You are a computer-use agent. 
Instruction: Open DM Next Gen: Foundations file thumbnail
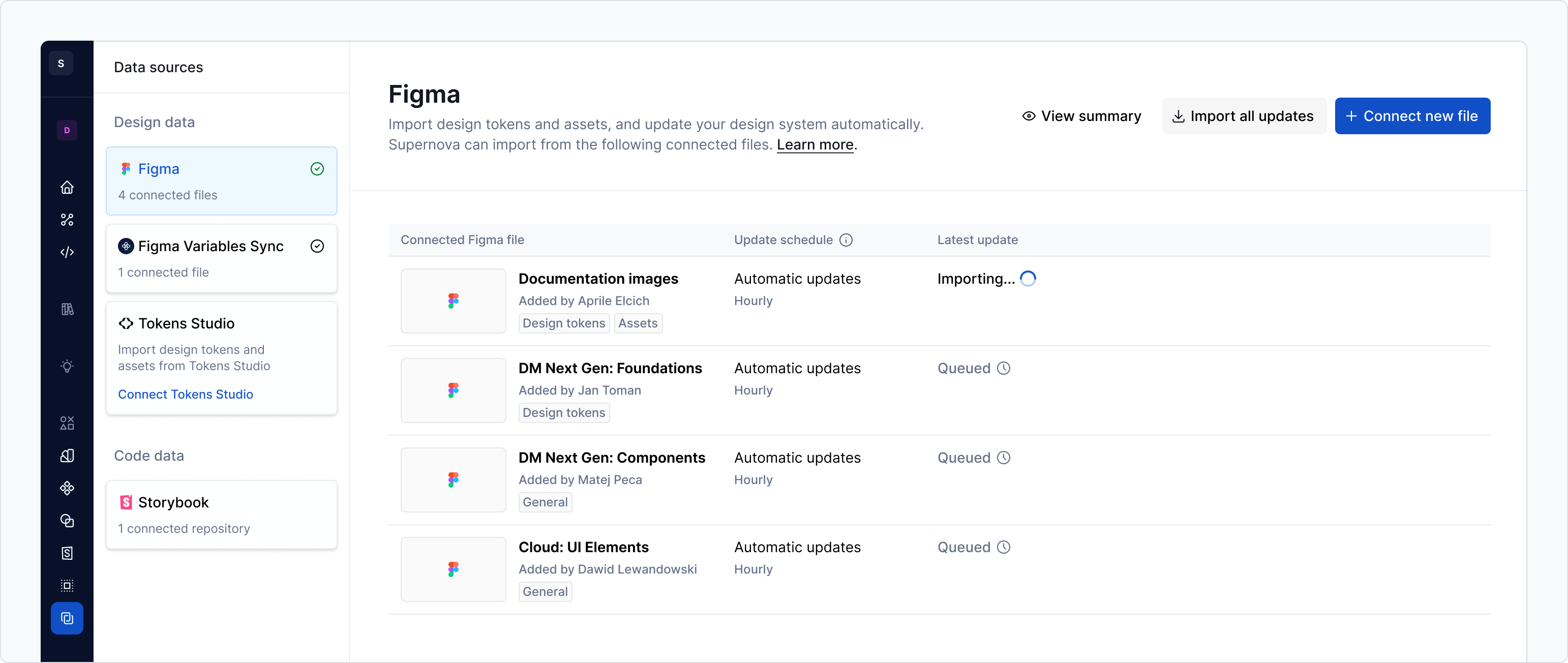click(454, 390)
